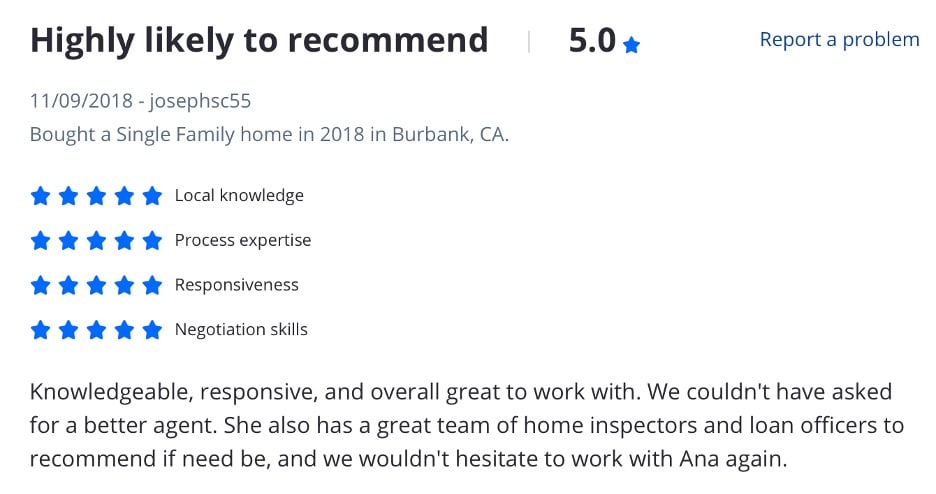The height and width of the screenshot is (494, 936).
Task: Click the fifth star for Responsiveness
Action: 152,286
